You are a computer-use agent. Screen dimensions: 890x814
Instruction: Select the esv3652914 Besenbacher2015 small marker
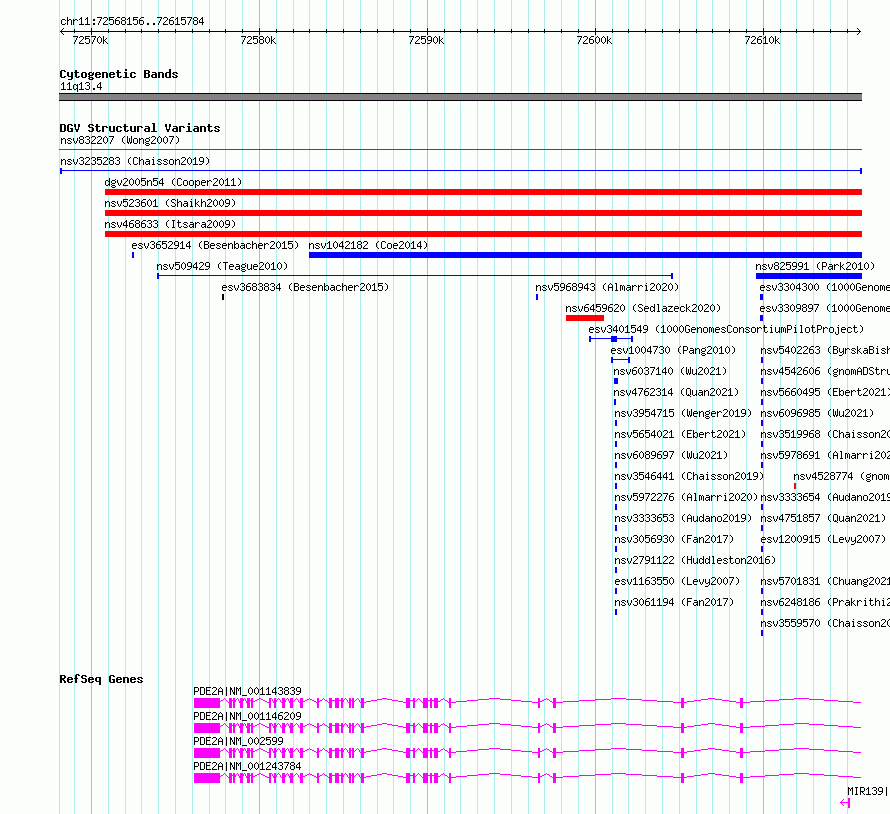click(133, 255)
